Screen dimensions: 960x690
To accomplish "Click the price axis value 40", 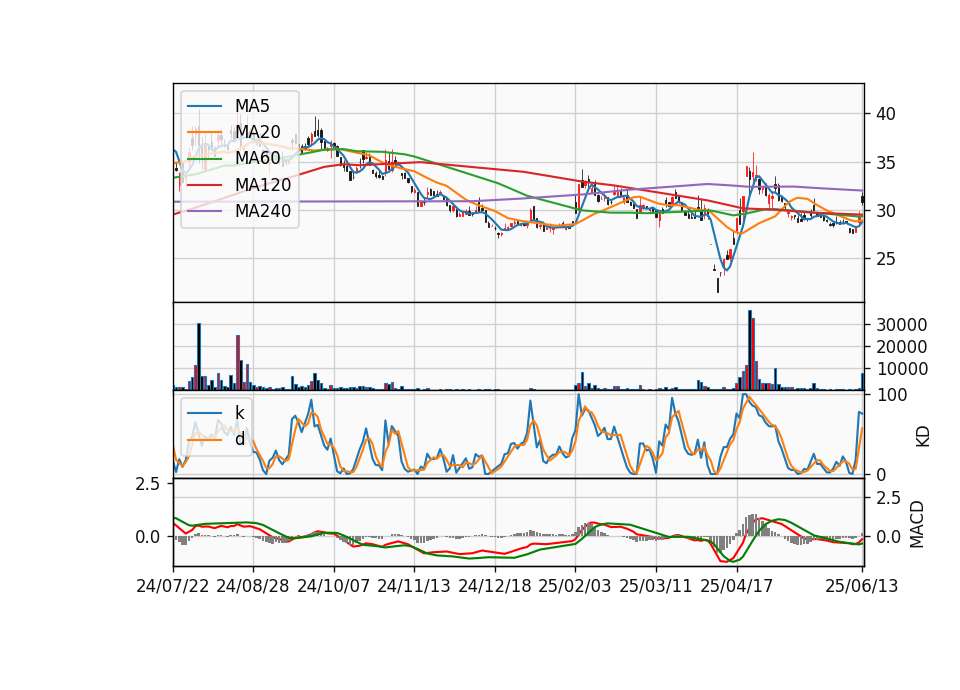I will click(885, 114).
